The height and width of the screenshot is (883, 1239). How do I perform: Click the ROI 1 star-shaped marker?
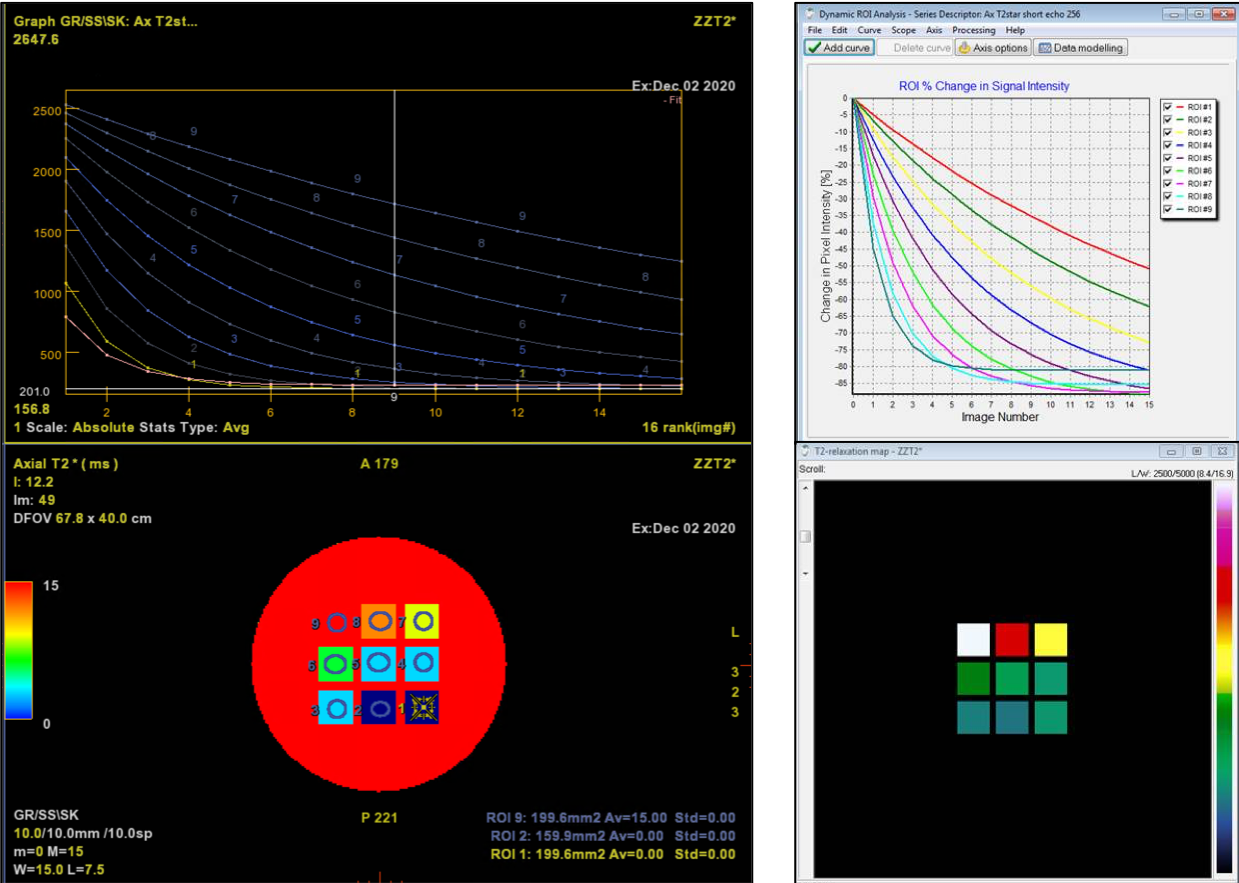(422, 708)
